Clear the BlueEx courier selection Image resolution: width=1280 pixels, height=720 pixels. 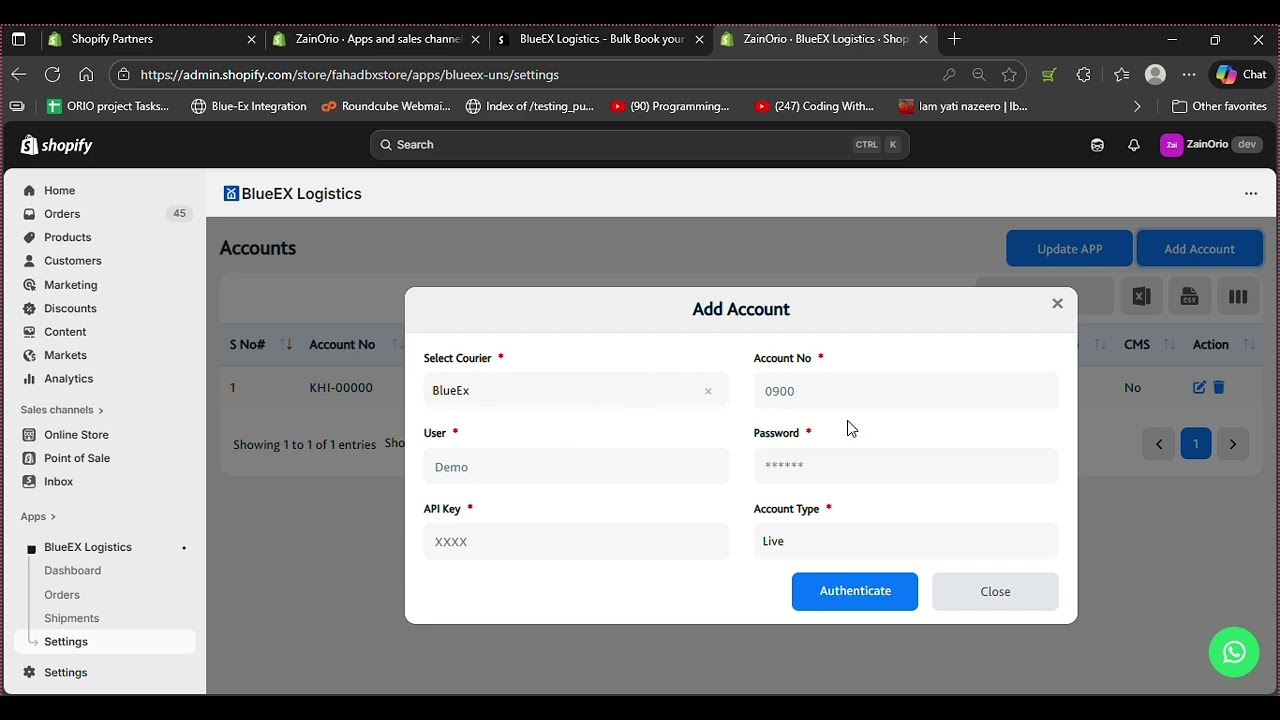point(708,391)
